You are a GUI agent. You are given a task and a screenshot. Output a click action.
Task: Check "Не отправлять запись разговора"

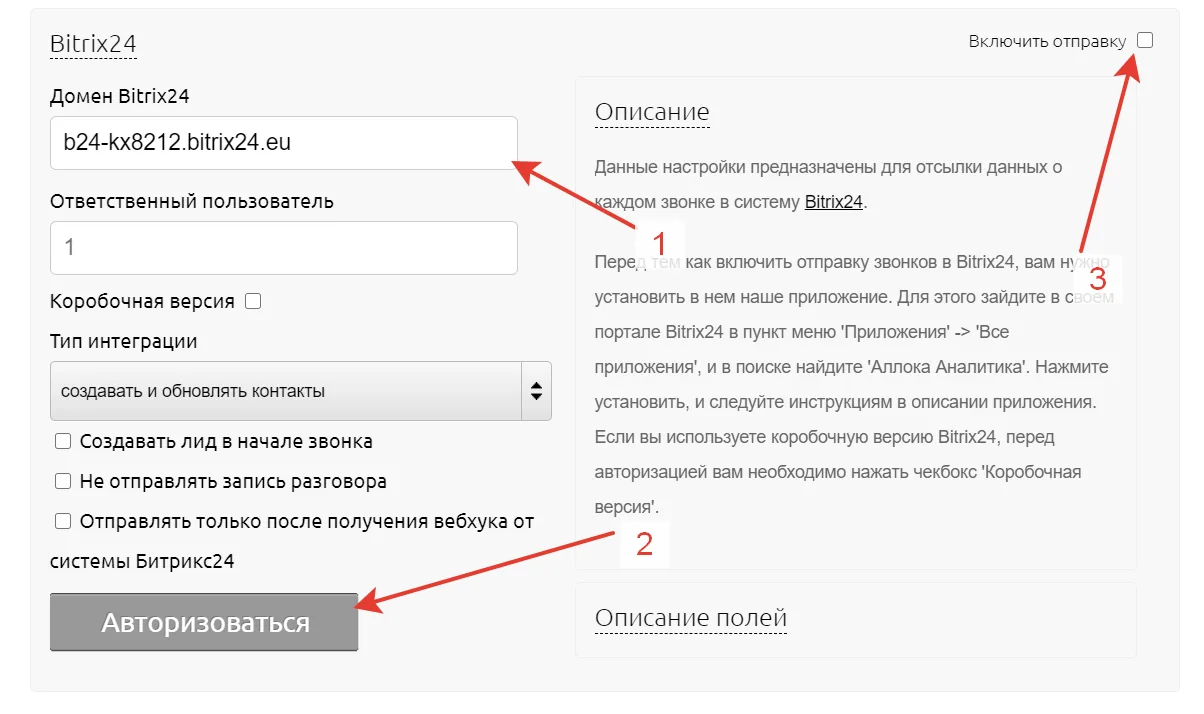[x=63, y=481]
